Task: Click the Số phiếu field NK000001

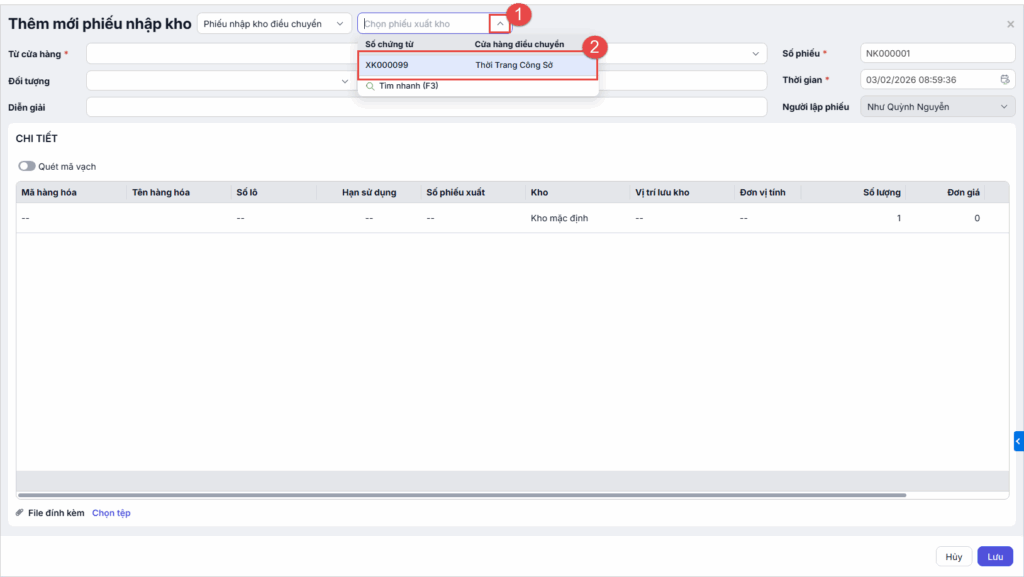Action: point(937,54)
